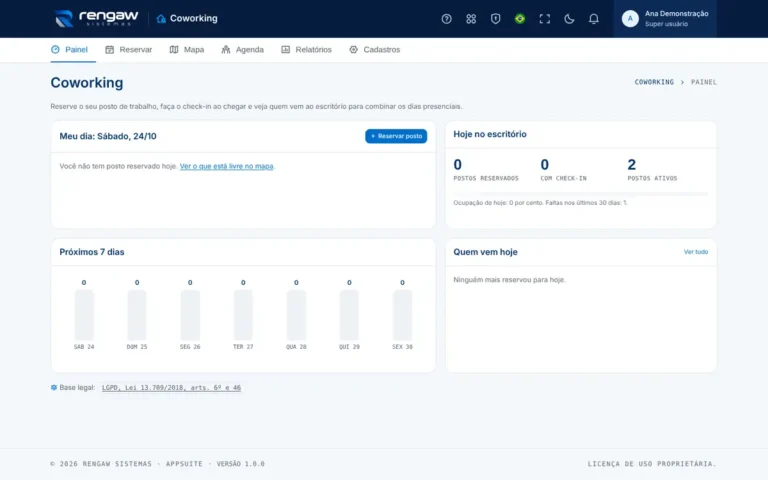Click the COWORKING breadcrumb
768x480 pixels.
[x=654, y=82]
